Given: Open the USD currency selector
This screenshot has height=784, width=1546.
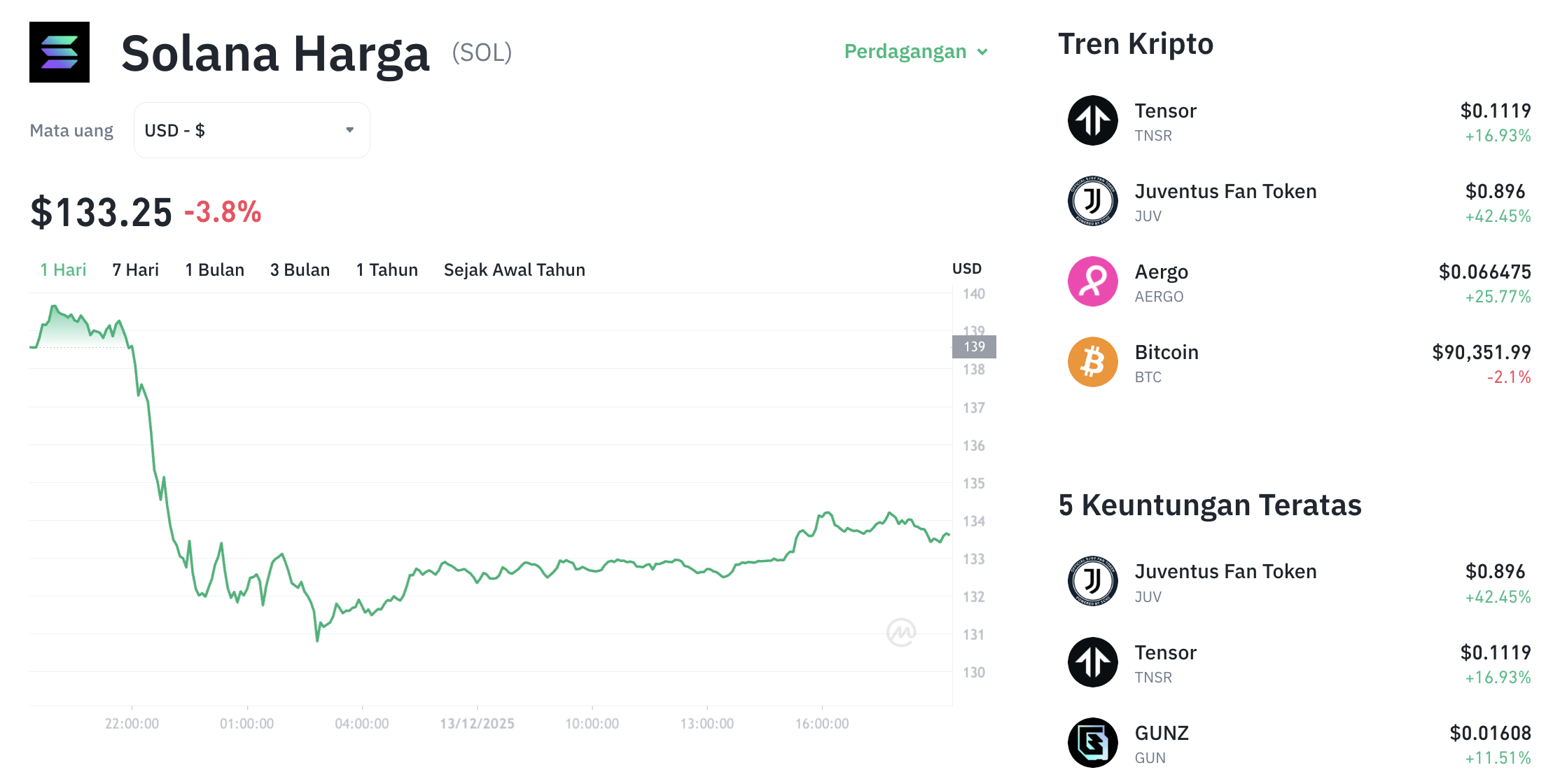Looking at the screenshot, I should click(x=251, y=129).
